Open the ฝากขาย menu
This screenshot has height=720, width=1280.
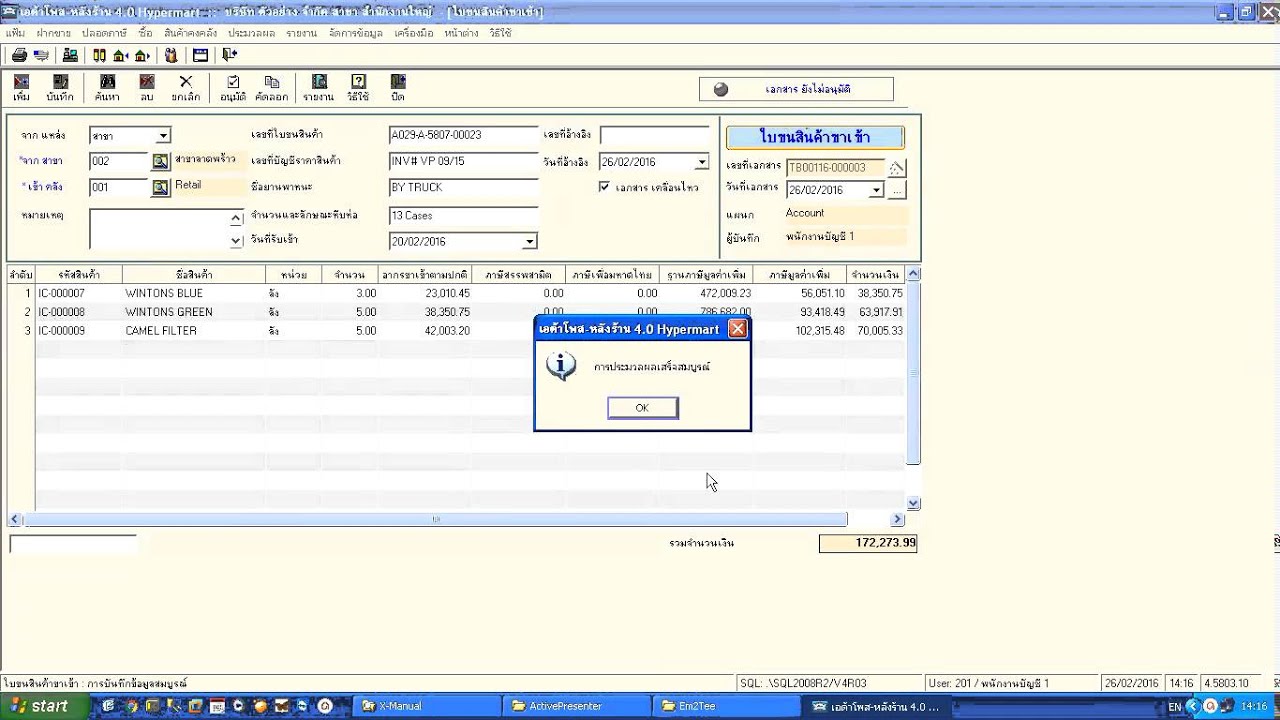pos(53,33)
